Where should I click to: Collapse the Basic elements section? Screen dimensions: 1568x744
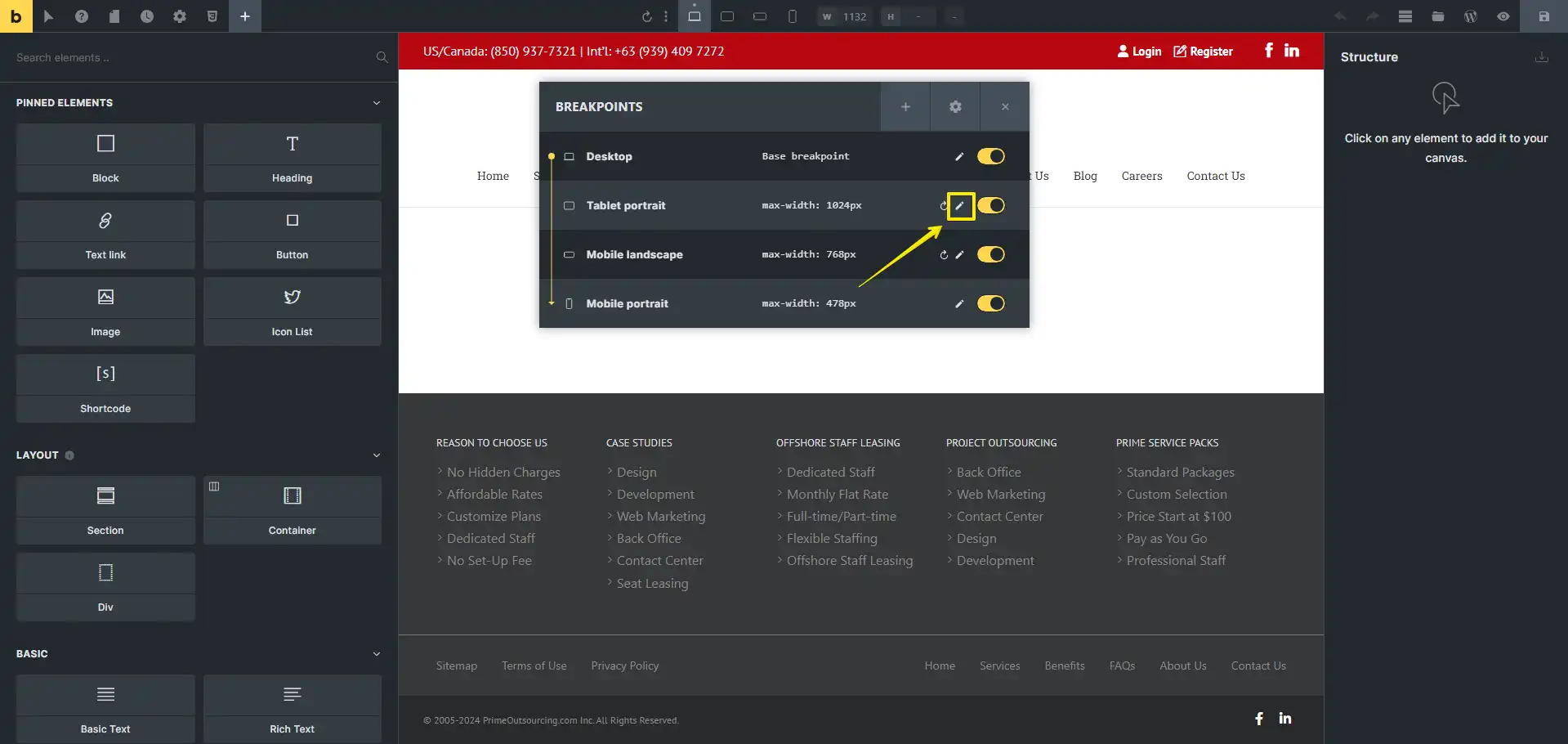coord(377,654)
